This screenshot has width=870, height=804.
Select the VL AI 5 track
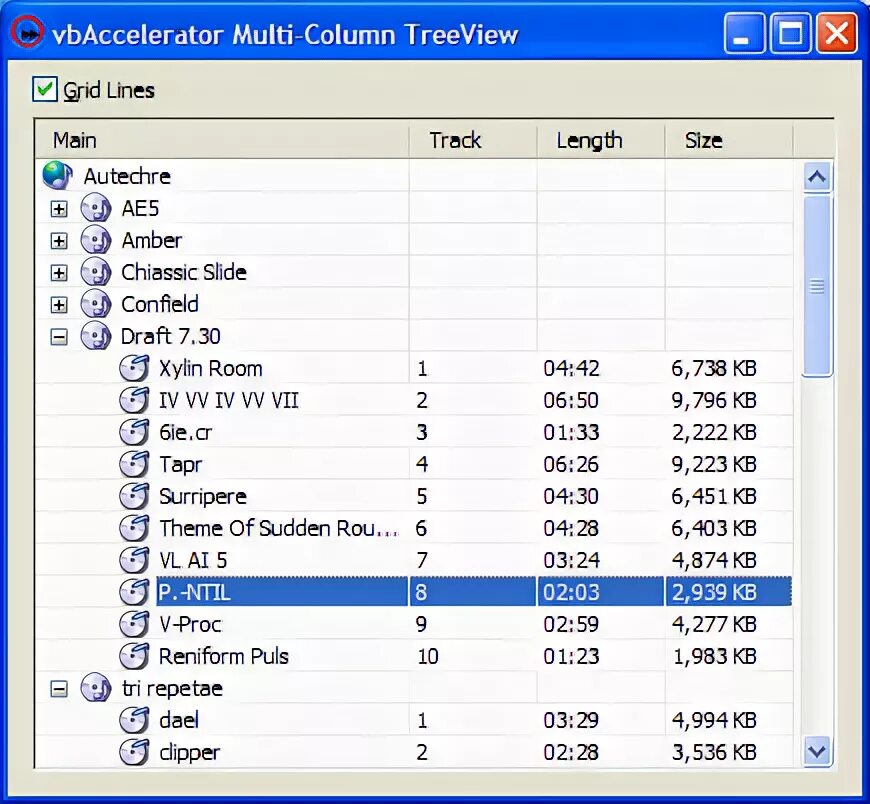(193, 560)
